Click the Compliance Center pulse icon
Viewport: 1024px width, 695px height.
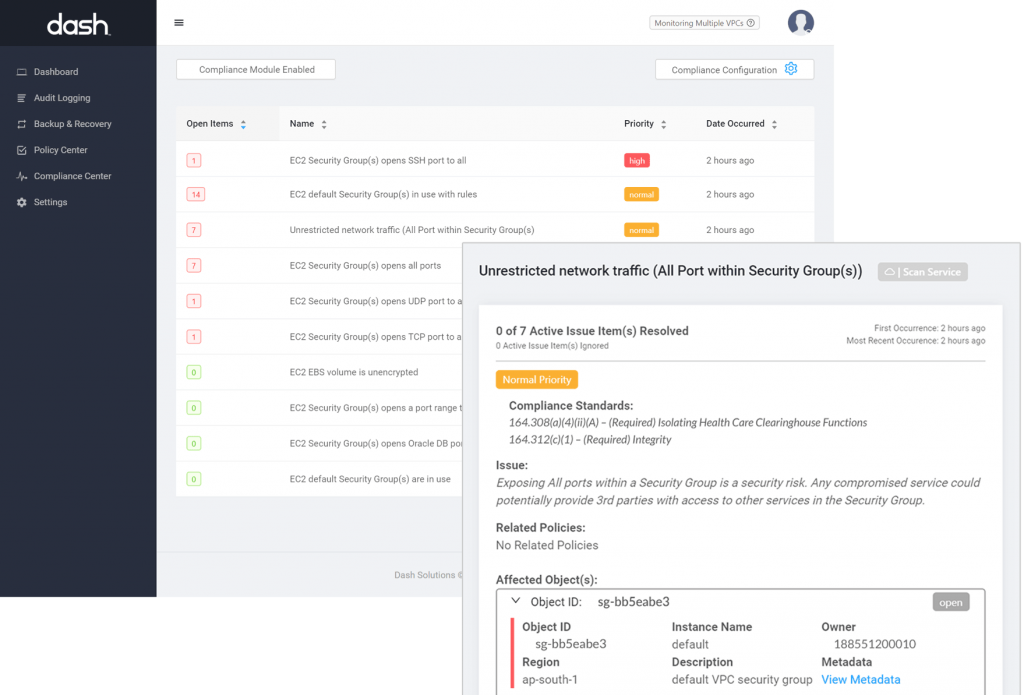point(22,176)
